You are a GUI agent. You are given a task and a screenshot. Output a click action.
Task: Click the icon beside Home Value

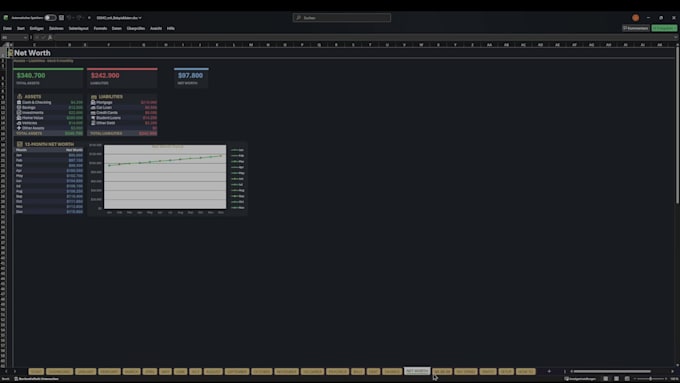[x=19, y=118]
